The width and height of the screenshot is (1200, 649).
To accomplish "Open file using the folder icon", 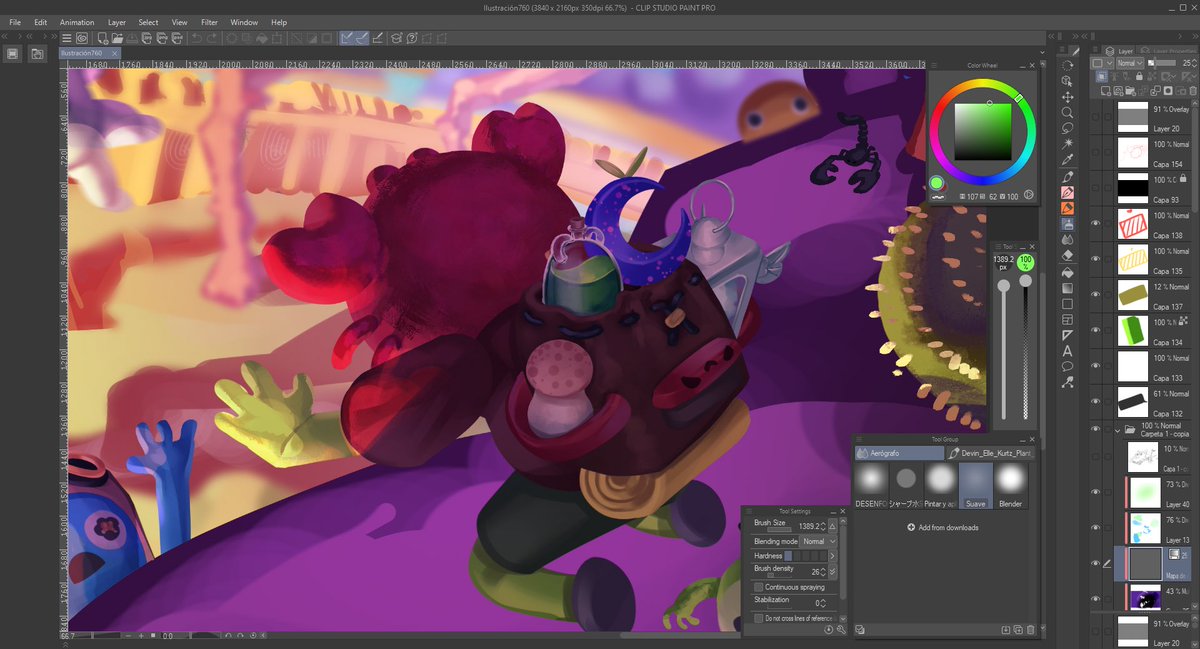I will [117, 38].
